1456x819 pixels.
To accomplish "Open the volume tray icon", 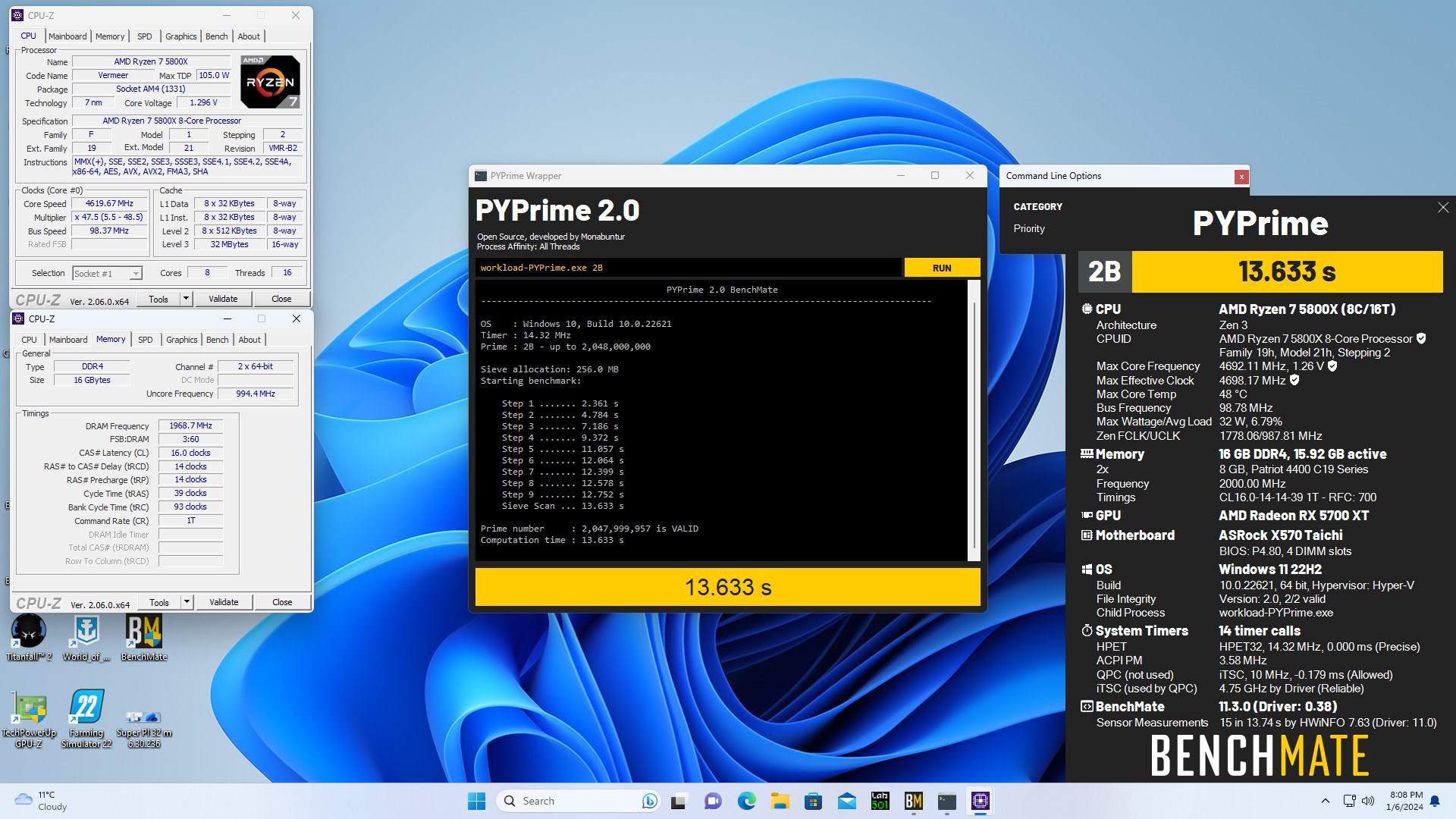I will (x=1368, y=801).
